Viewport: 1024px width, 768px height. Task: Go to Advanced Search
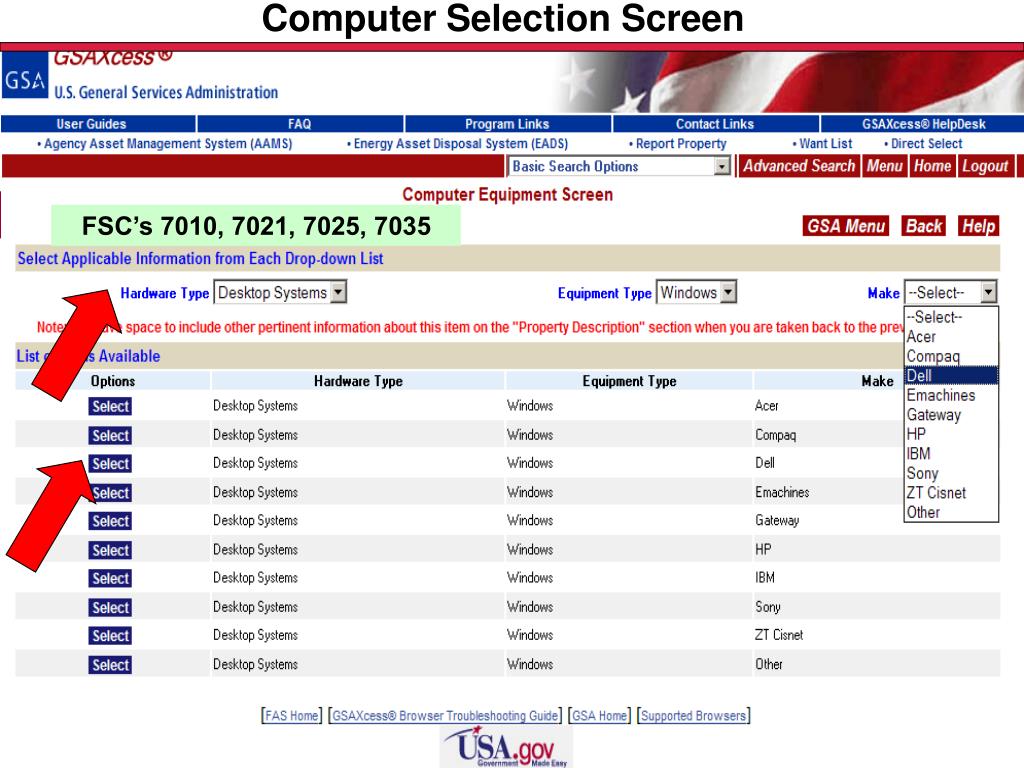click(799, 167)
